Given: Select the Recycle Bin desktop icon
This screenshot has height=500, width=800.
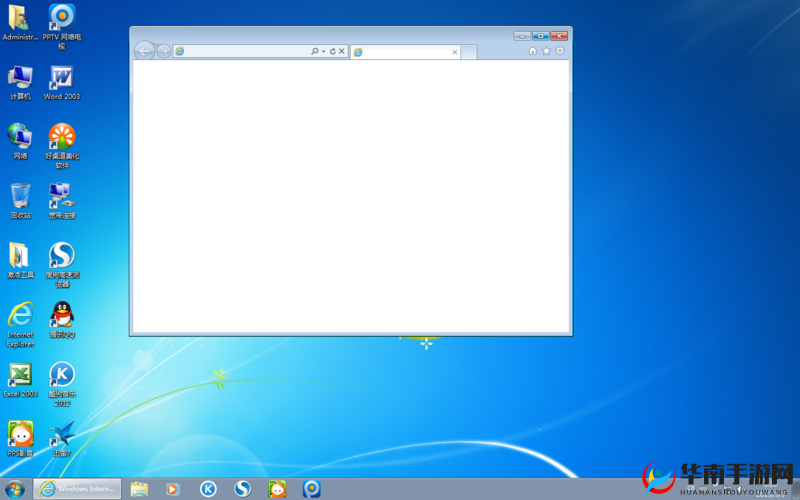Looking at the screenshot, I should pos(20,196).
